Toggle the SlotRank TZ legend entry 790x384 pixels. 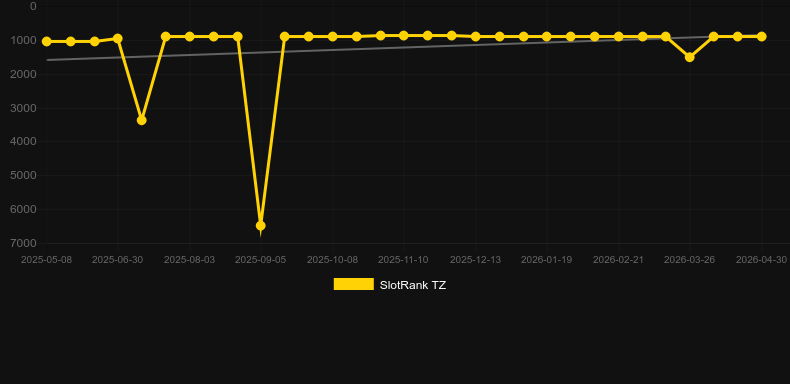point(389,285)
